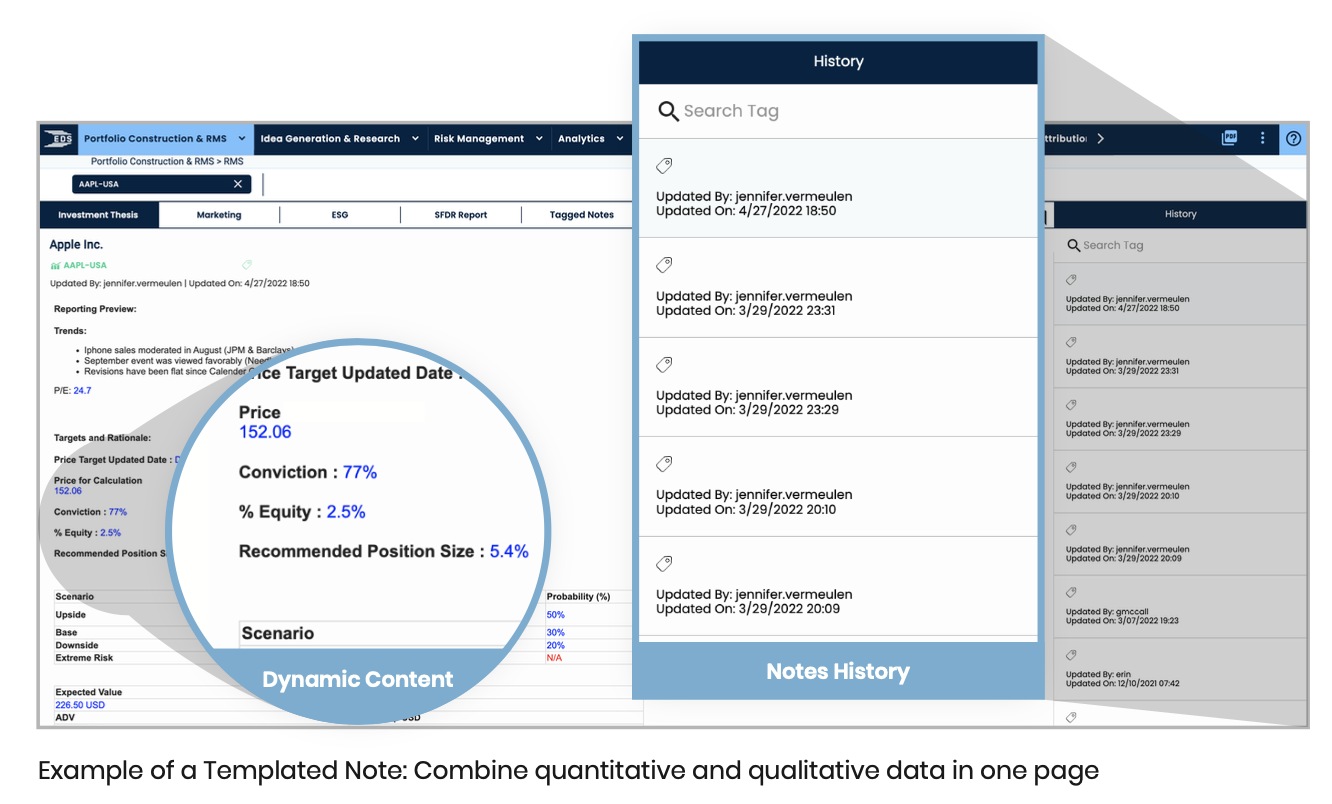Click the EDS logo icon

[58, 138]
